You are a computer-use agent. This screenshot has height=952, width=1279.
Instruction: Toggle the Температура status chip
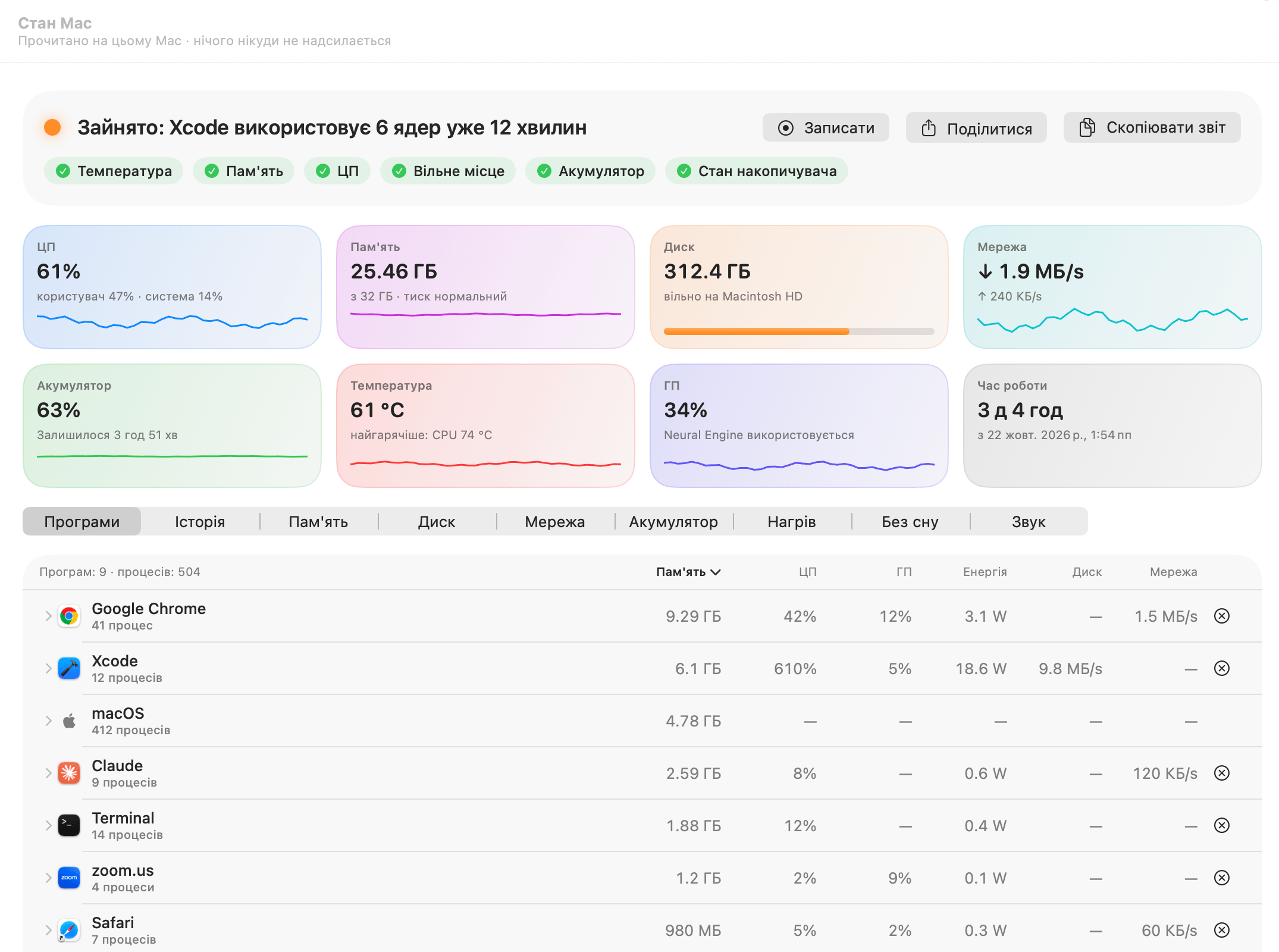point(114,171)
